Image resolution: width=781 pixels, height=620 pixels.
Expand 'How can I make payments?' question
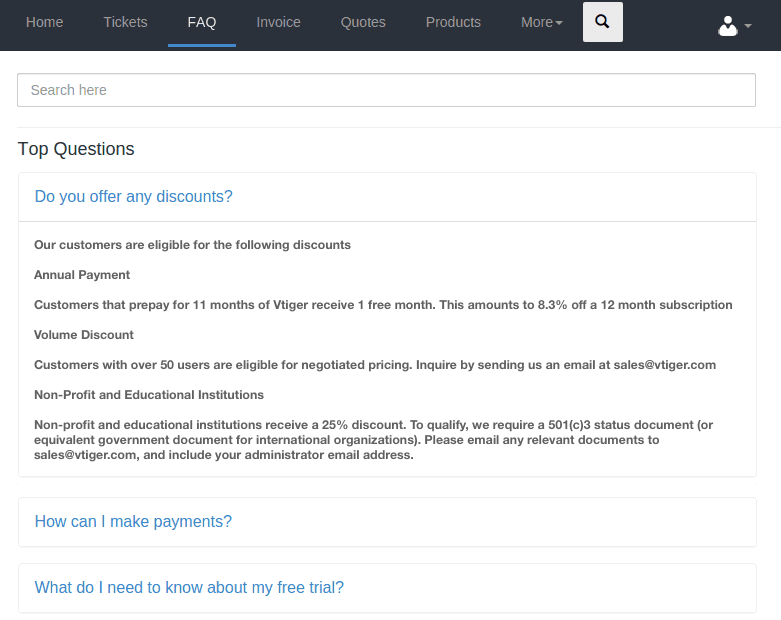133,521
